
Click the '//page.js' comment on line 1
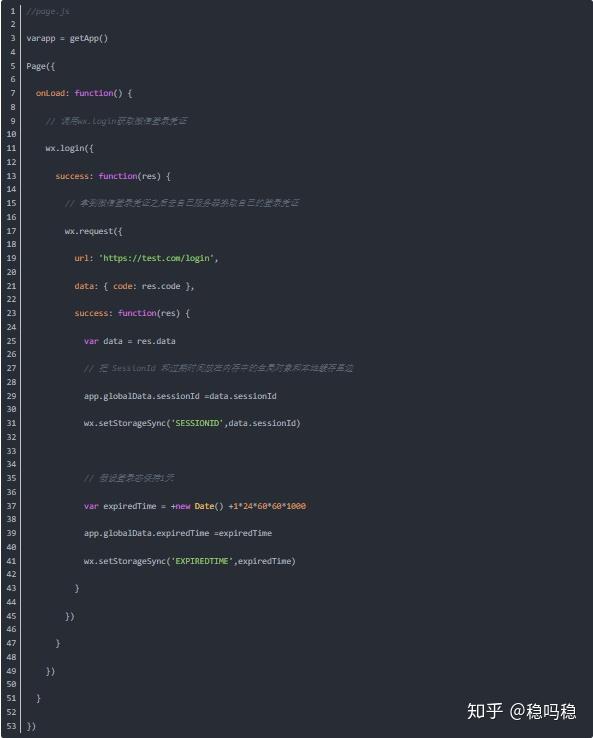click(x=48, y=11)
